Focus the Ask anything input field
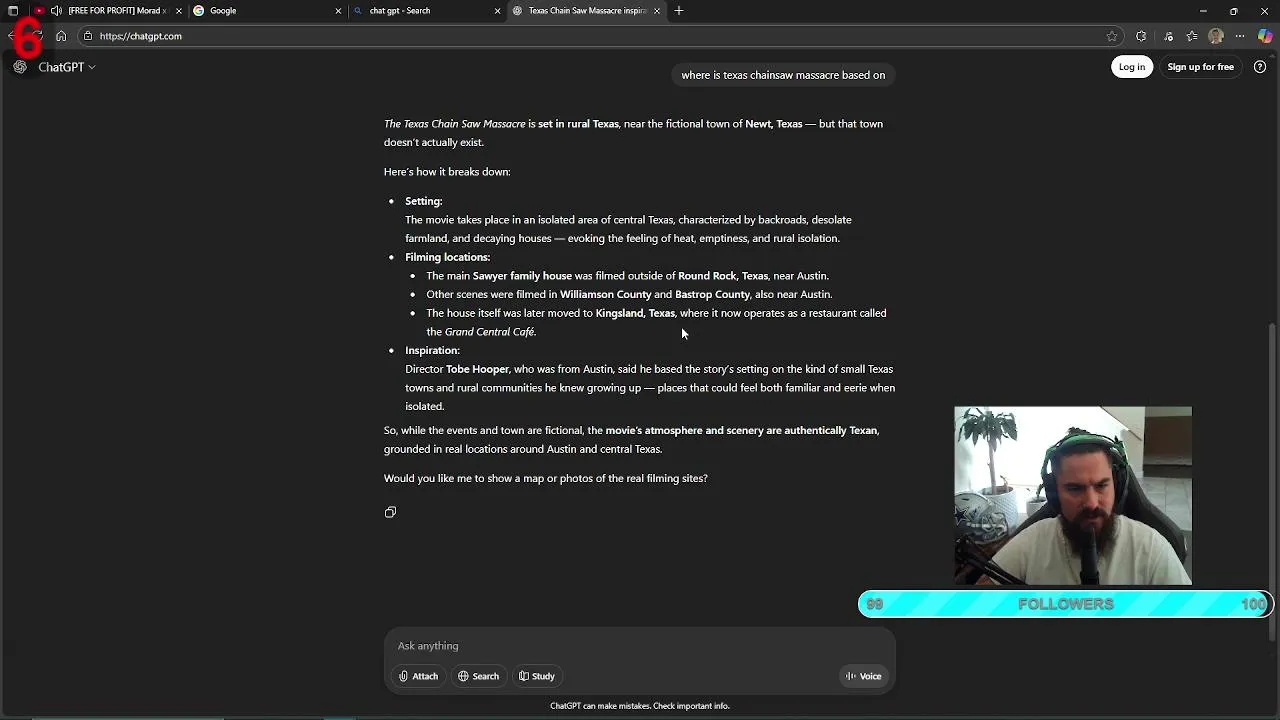1280x720 pixels. (640, 646)
